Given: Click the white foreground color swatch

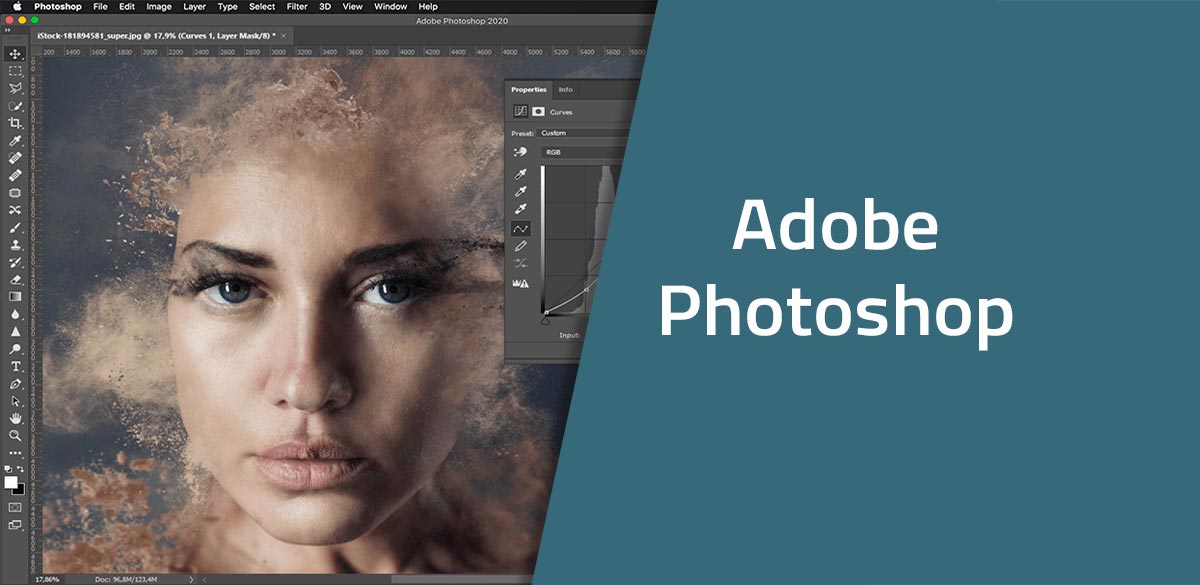Looking at the screenshot, I should pyautogui.click(x=11, y=482).
